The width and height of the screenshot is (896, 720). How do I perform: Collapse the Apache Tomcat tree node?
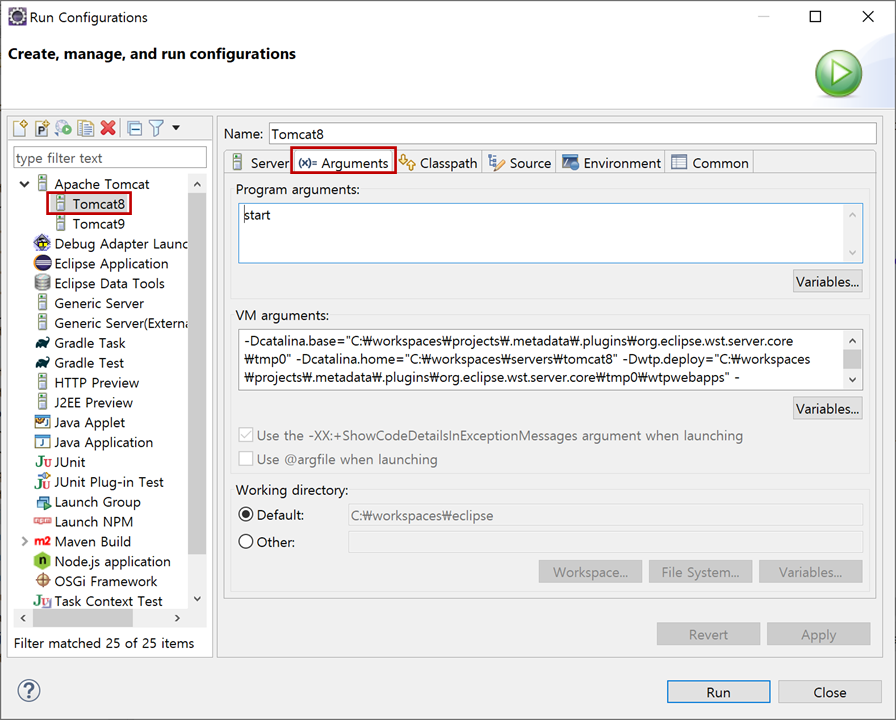[25, 184]
